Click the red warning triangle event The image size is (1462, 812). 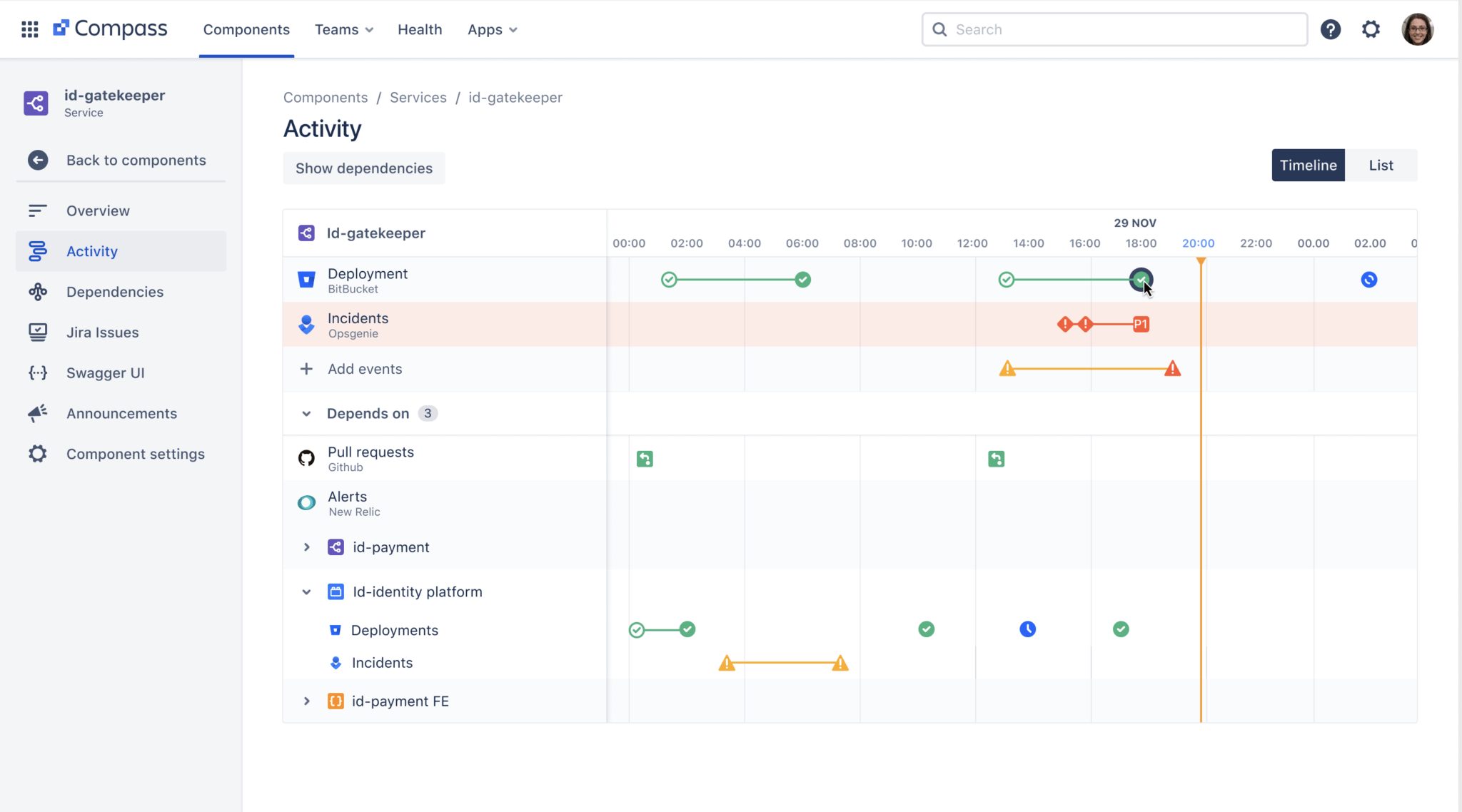(x=1172, y=369)
